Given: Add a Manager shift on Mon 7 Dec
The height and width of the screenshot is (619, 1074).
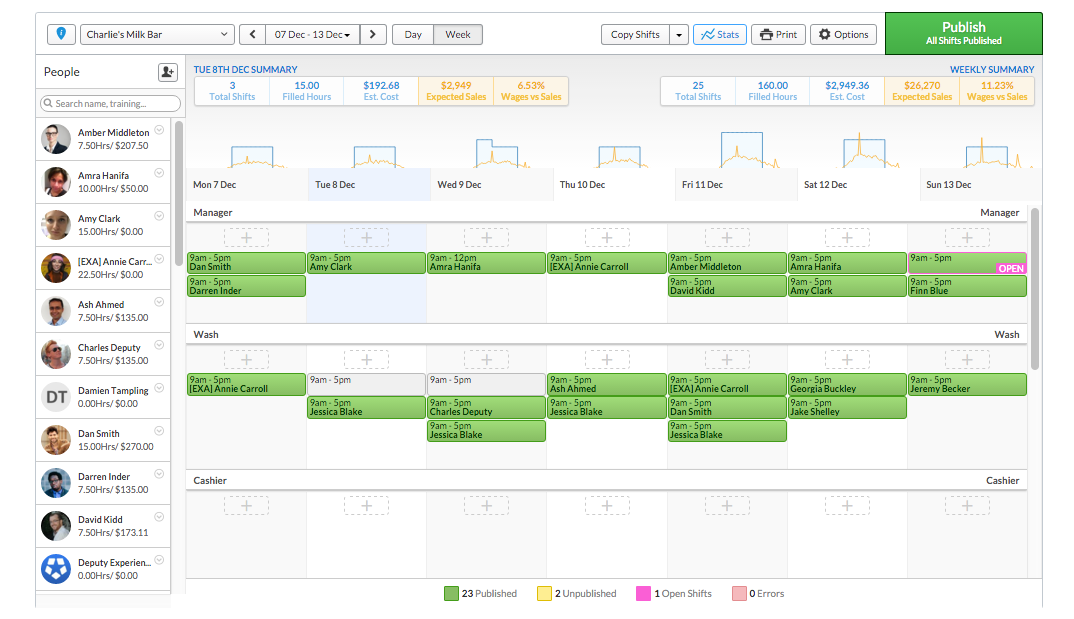Looking at the screenshot, I should [x=246, y=237].
